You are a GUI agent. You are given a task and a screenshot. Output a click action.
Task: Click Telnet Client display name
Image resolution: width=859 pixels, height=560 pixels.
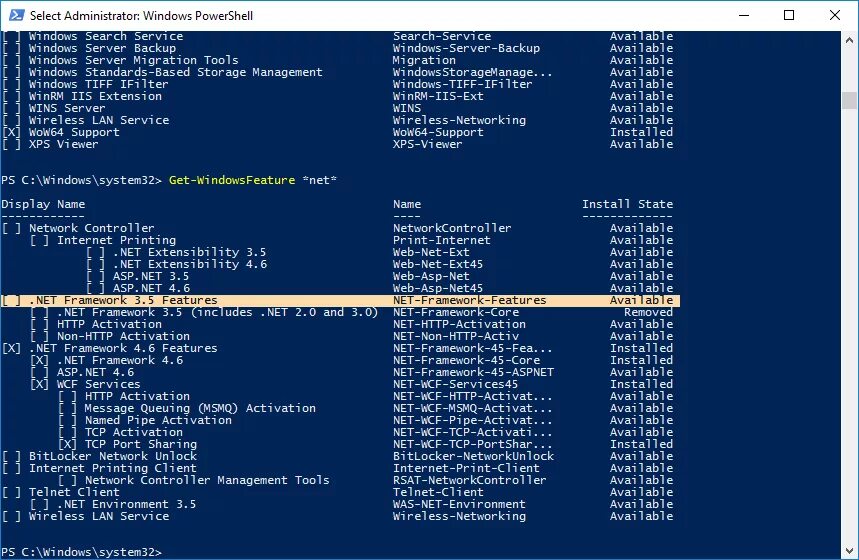point(74,493)
